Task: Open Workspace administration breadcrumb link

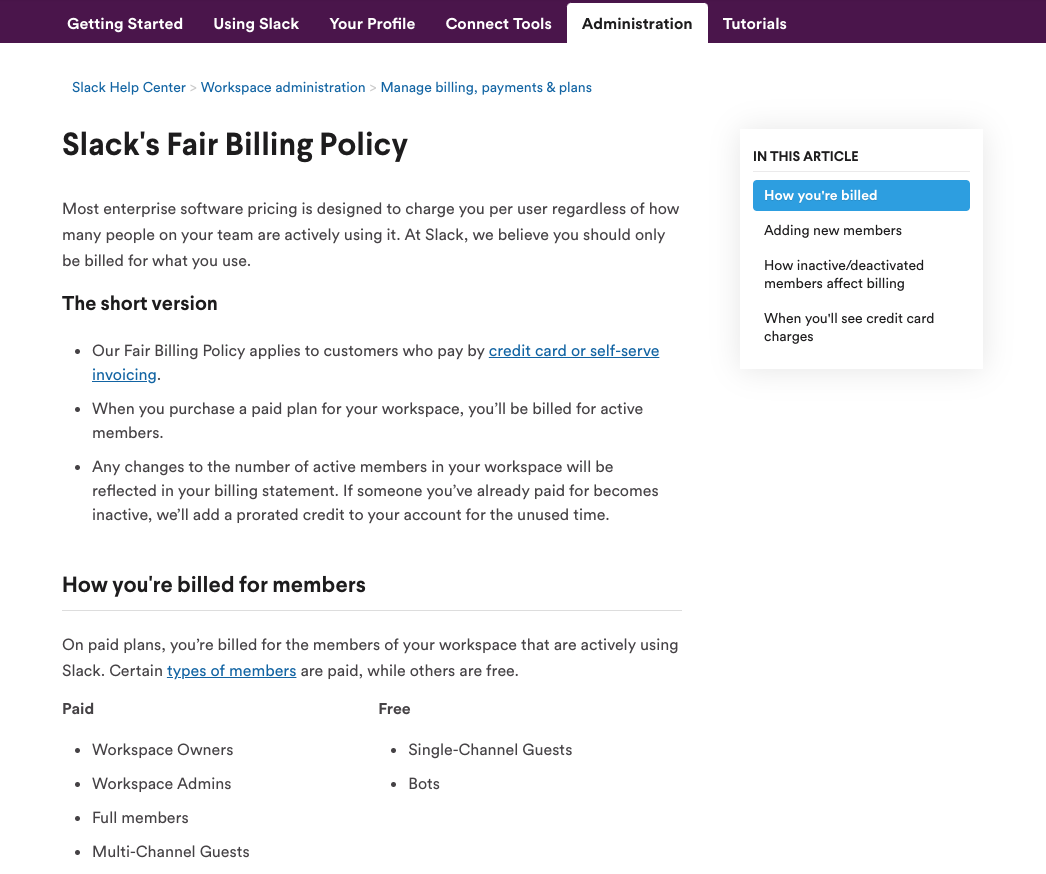Action: 283,87
